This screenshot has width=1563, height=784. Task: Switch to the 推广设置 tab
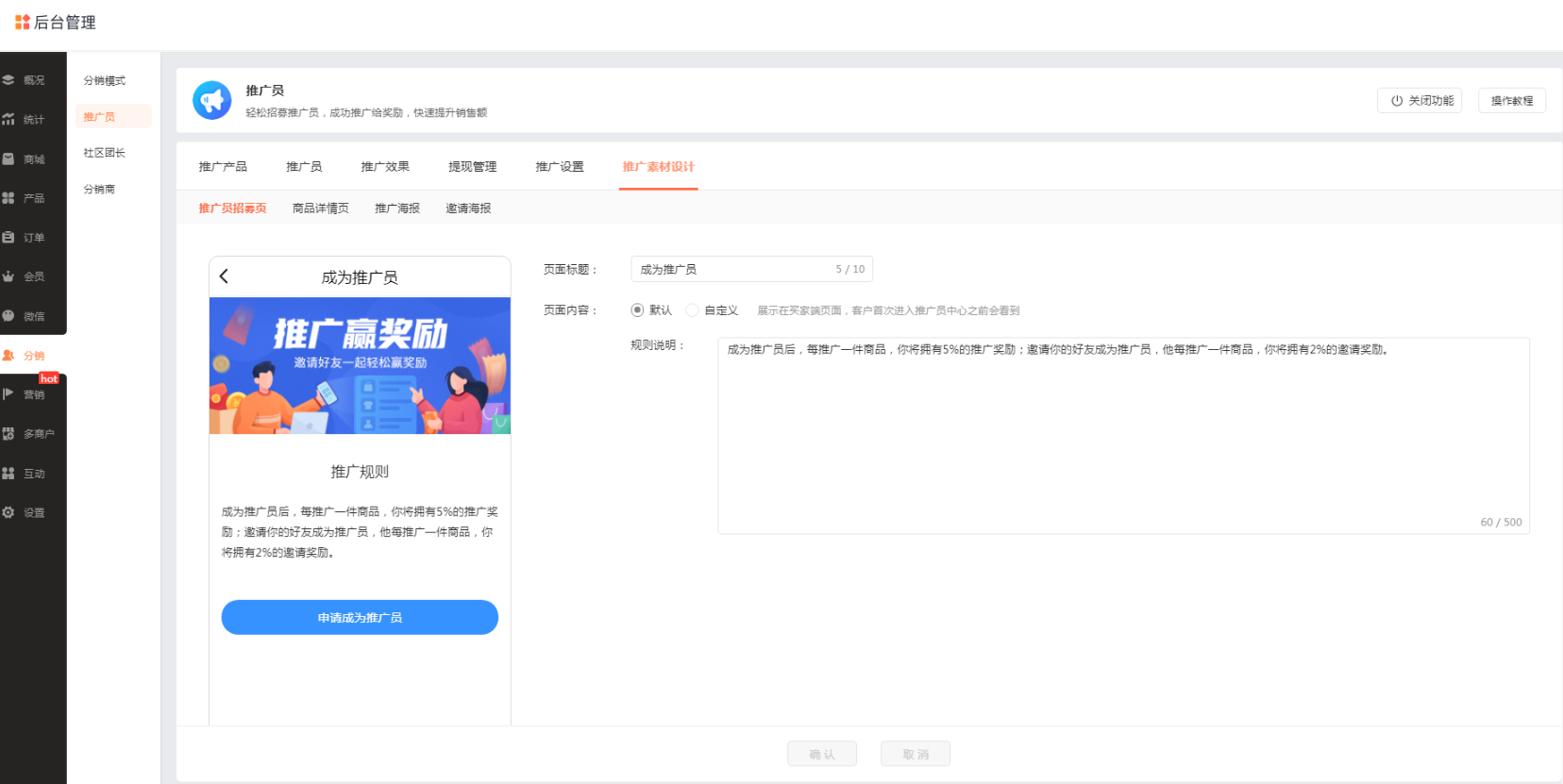click(560, 167)
